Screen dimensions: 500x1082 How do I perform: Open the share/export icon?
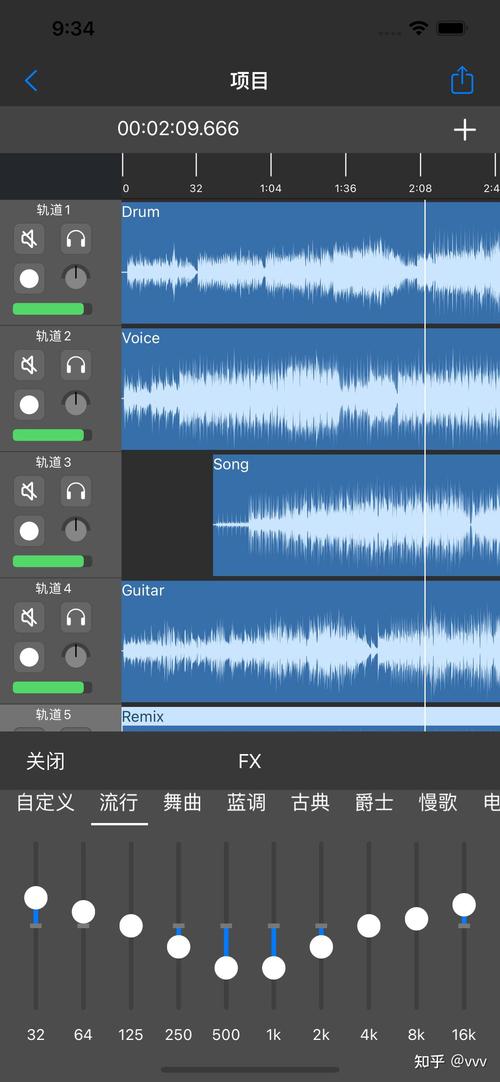pyautogui.click(x=462, y=80)
